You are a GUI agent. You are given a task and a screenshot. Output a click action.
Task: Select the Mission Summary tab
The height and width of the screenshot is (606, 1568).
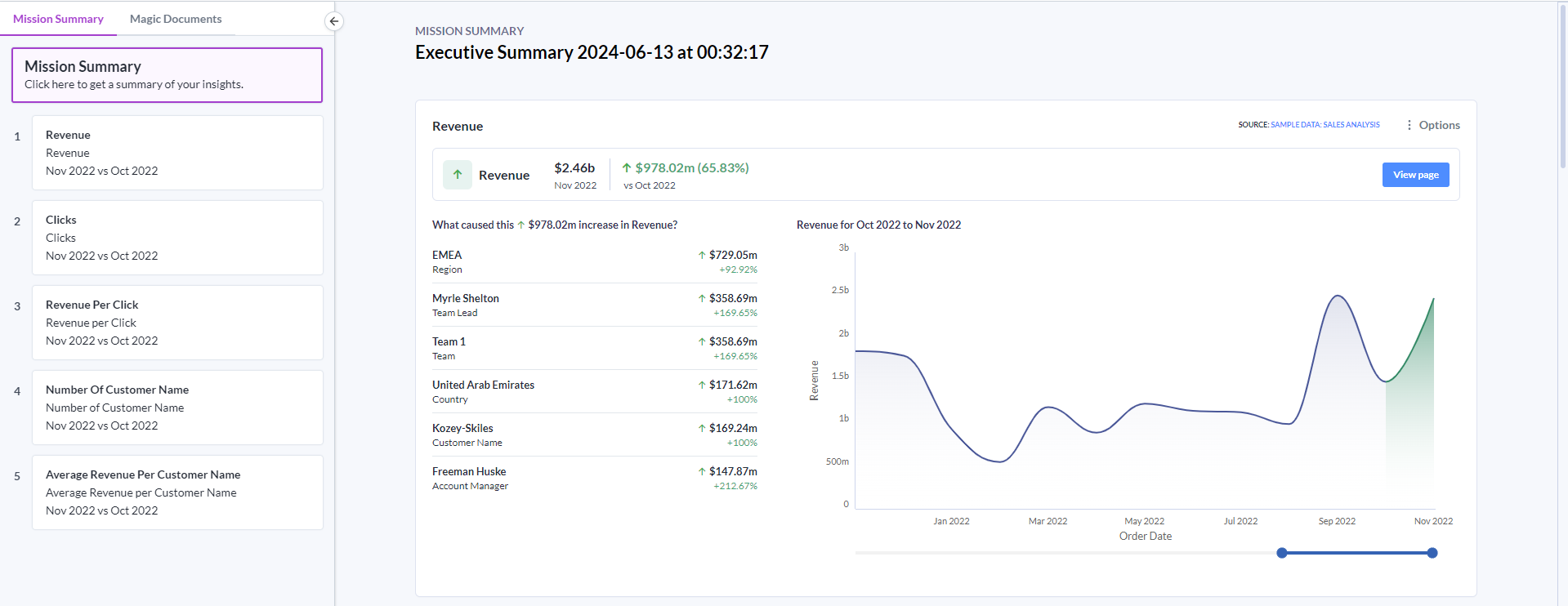58,19
